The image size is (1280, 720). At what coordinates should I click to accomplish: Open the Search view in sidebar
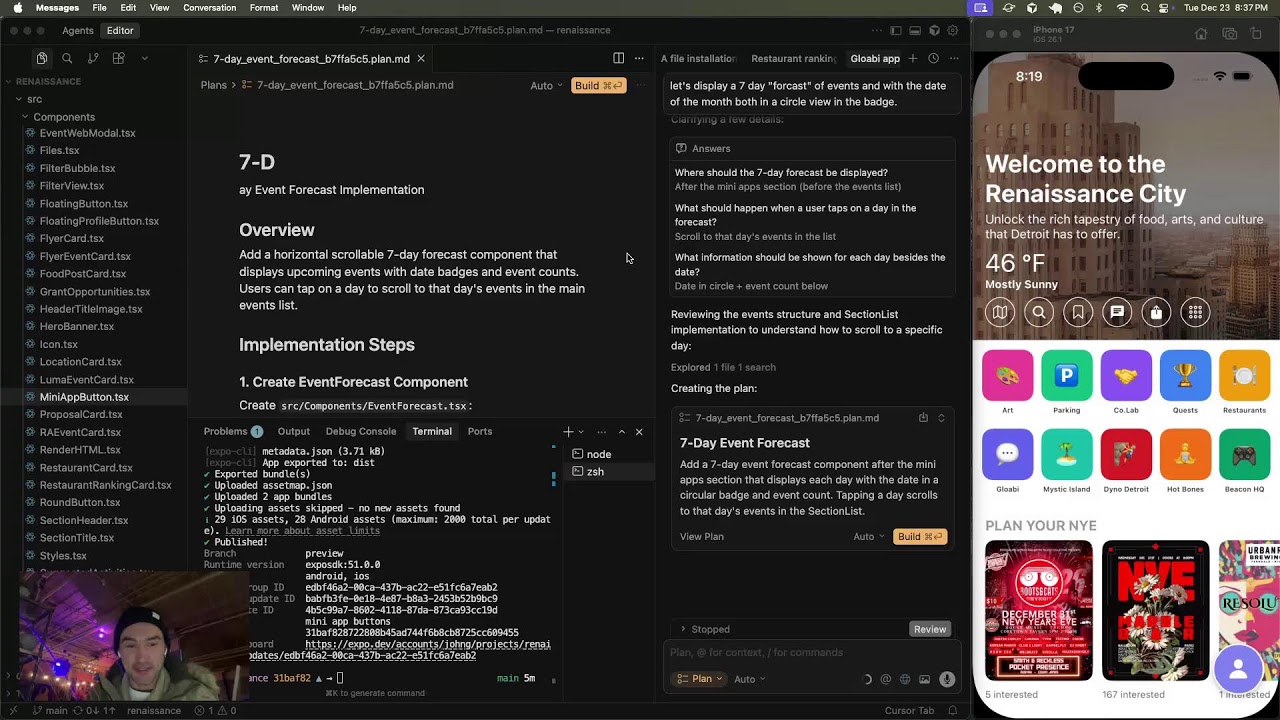click(x=67, y=58)
